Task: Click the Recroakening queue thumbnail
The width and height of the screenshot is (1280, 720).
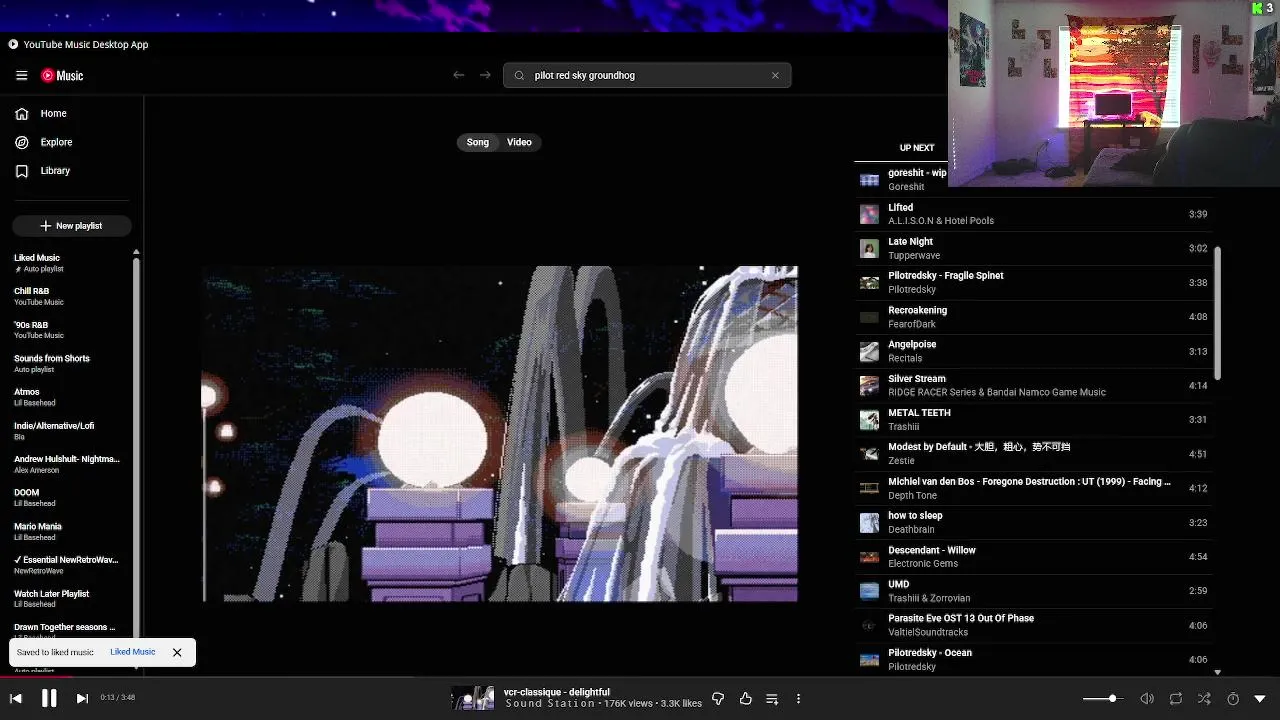Action: pos(869,317)
